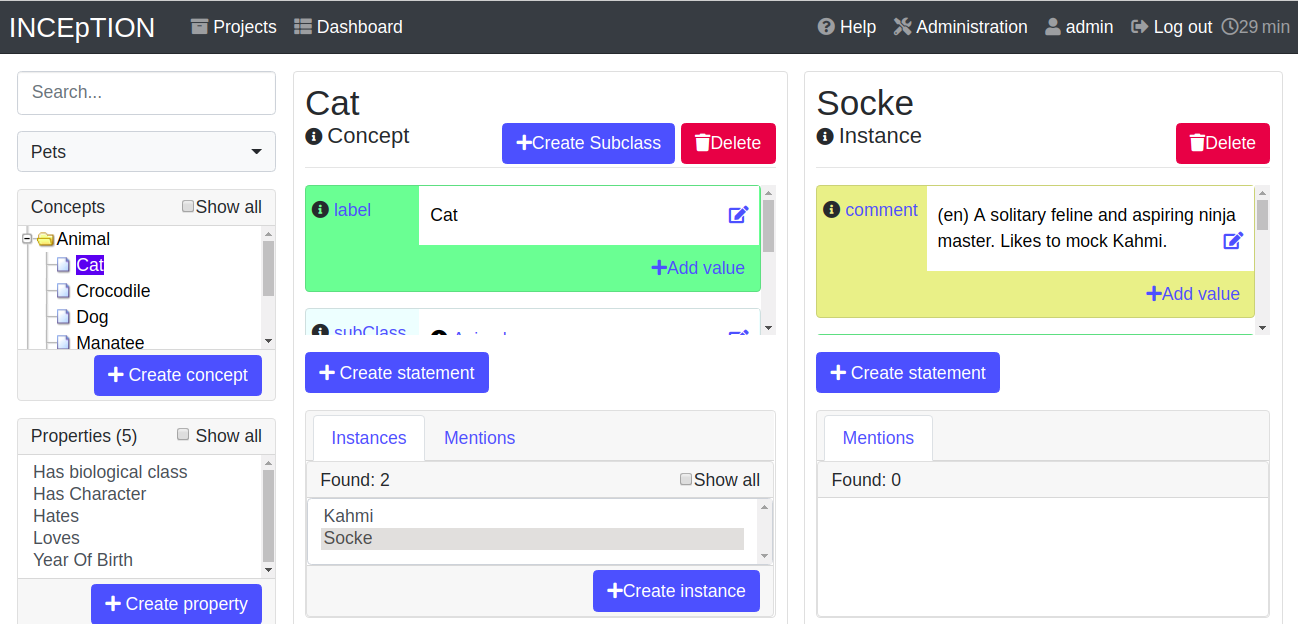Check Show all in the Instances tab

(x=686, y=480)
